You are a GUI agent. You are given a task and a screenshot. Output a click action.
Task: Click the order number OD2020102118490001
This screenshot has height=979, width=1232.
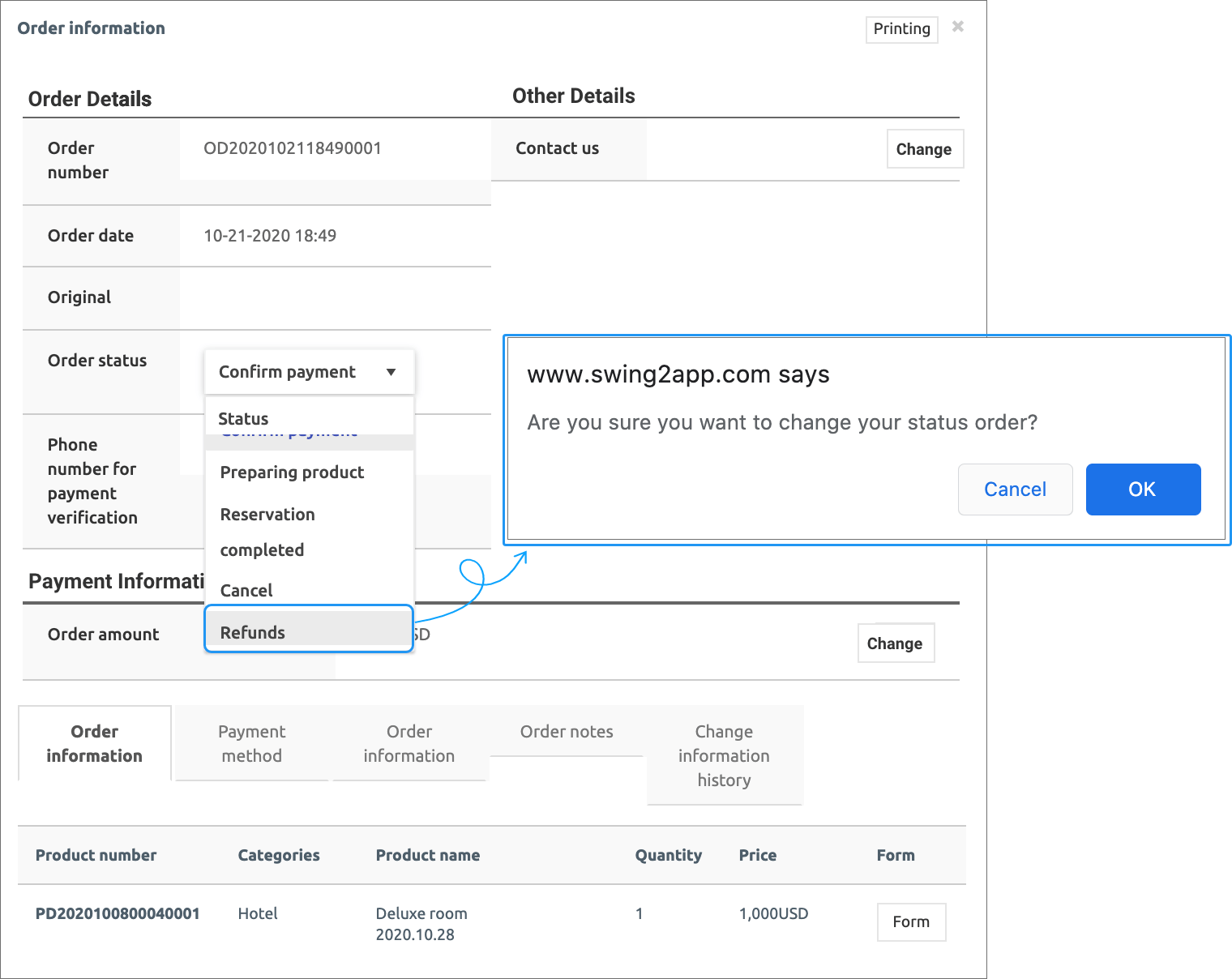click(x=292, y=148)
